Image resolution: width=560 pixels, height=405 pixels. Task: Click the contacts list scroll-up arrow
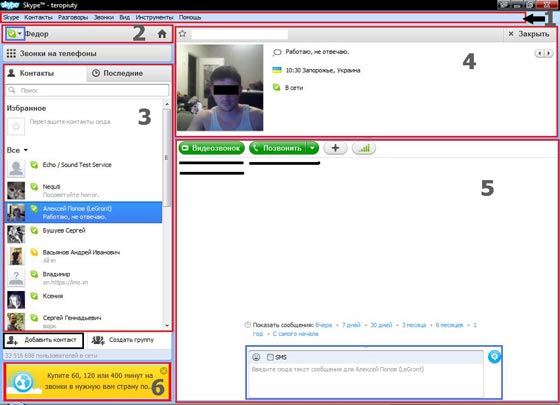(167, 104)
